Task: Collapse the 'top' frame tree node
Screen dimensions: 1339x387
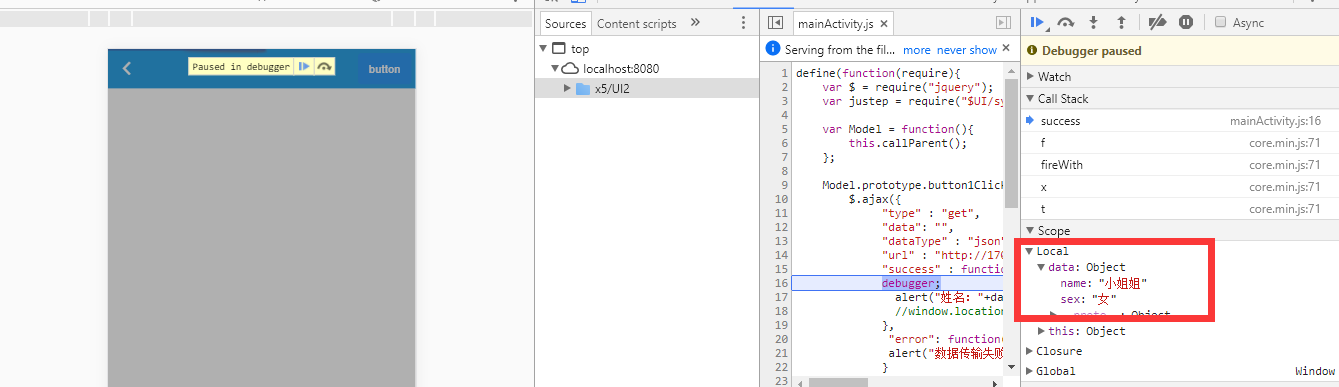Action: click(543, 48)
